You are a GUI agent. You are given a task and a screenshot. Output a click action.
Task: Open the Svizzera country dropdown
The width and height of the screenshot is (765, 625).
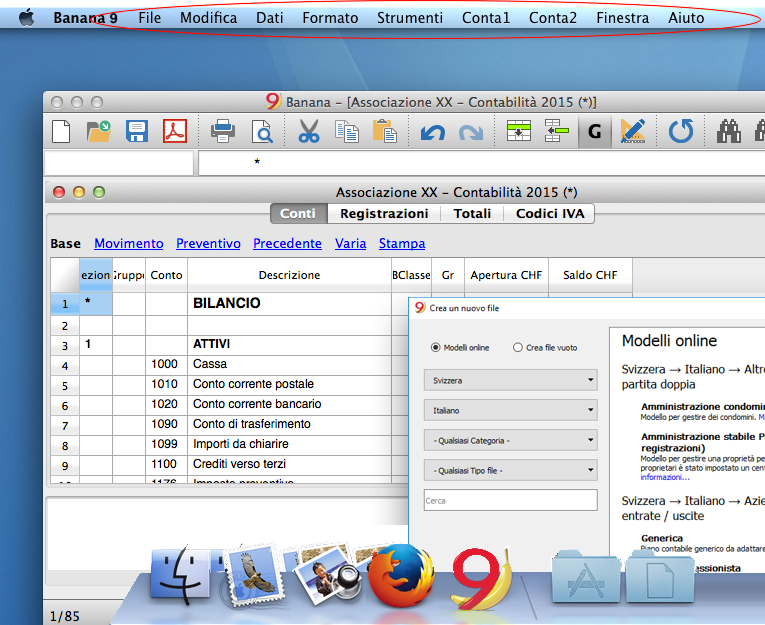tap(511, 380)
